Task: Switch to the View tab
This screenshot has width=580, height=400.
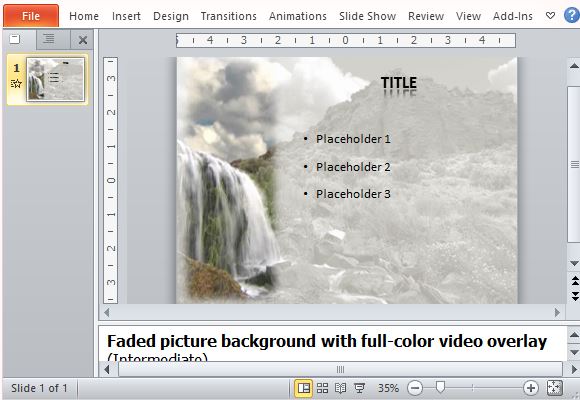Action: (468, 16)
